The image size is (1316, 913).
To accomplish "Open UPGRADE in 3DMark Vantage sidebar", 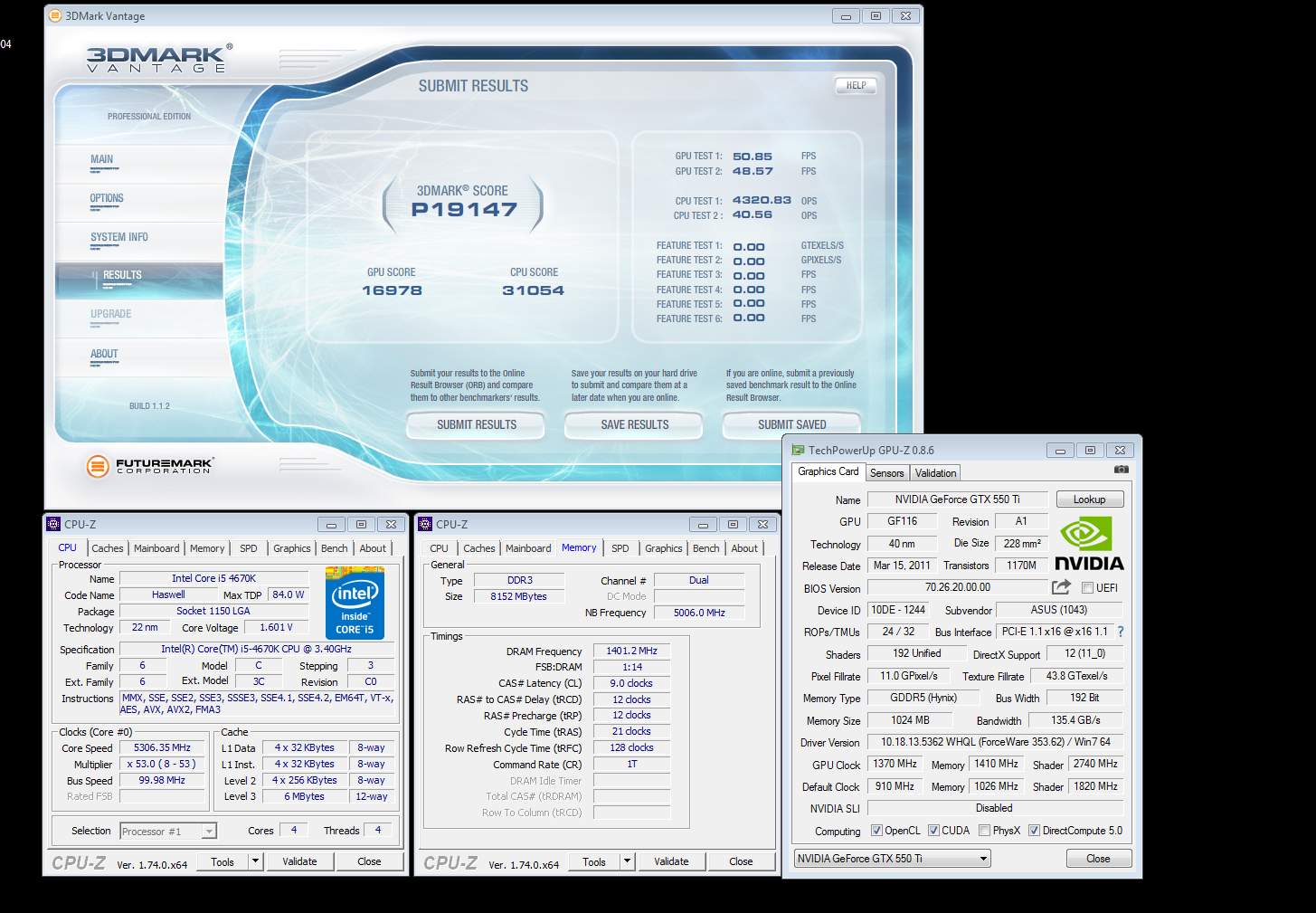I will point(110,314).
